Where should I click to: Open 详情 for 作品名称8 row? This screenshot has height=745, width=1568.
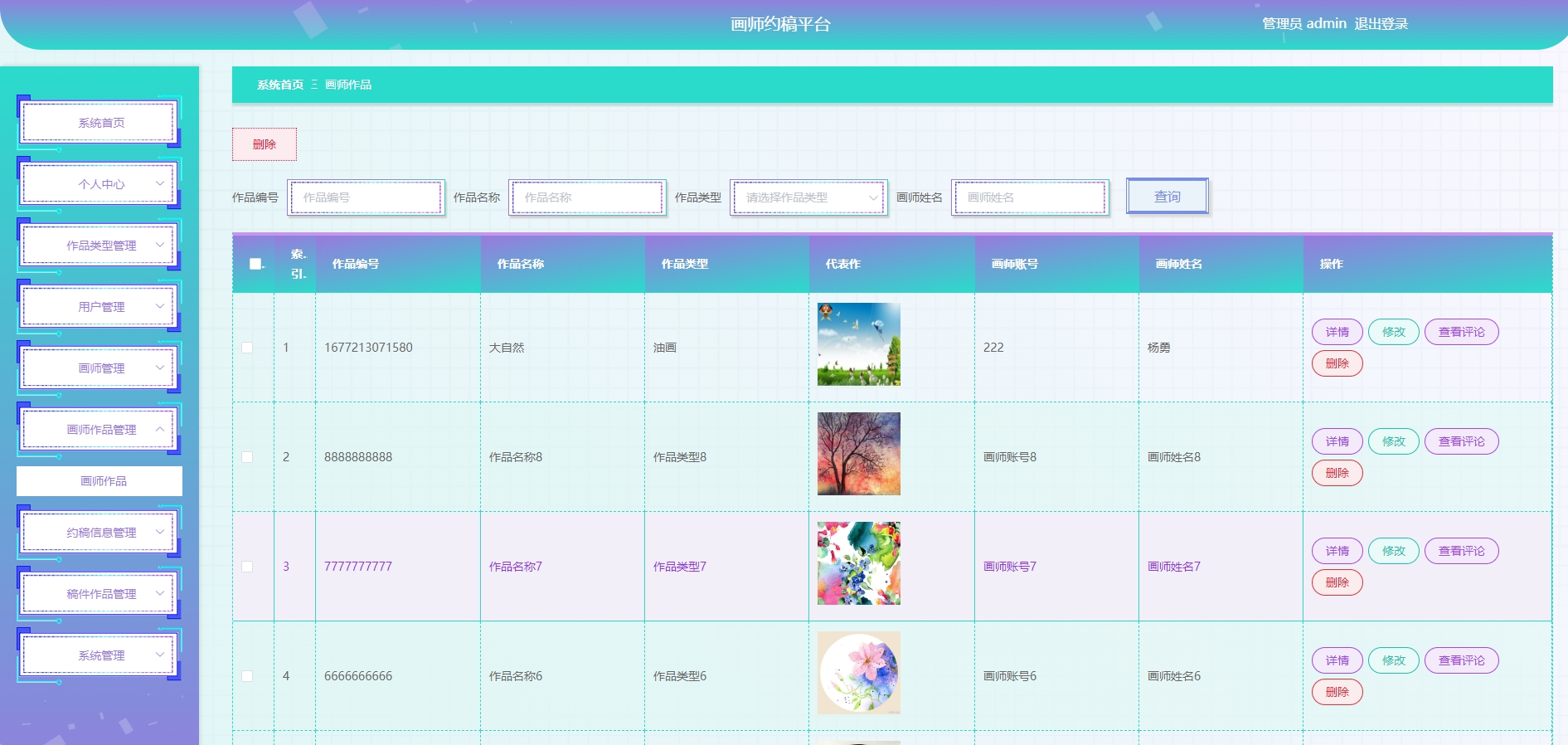click(x=1337, y=441)
